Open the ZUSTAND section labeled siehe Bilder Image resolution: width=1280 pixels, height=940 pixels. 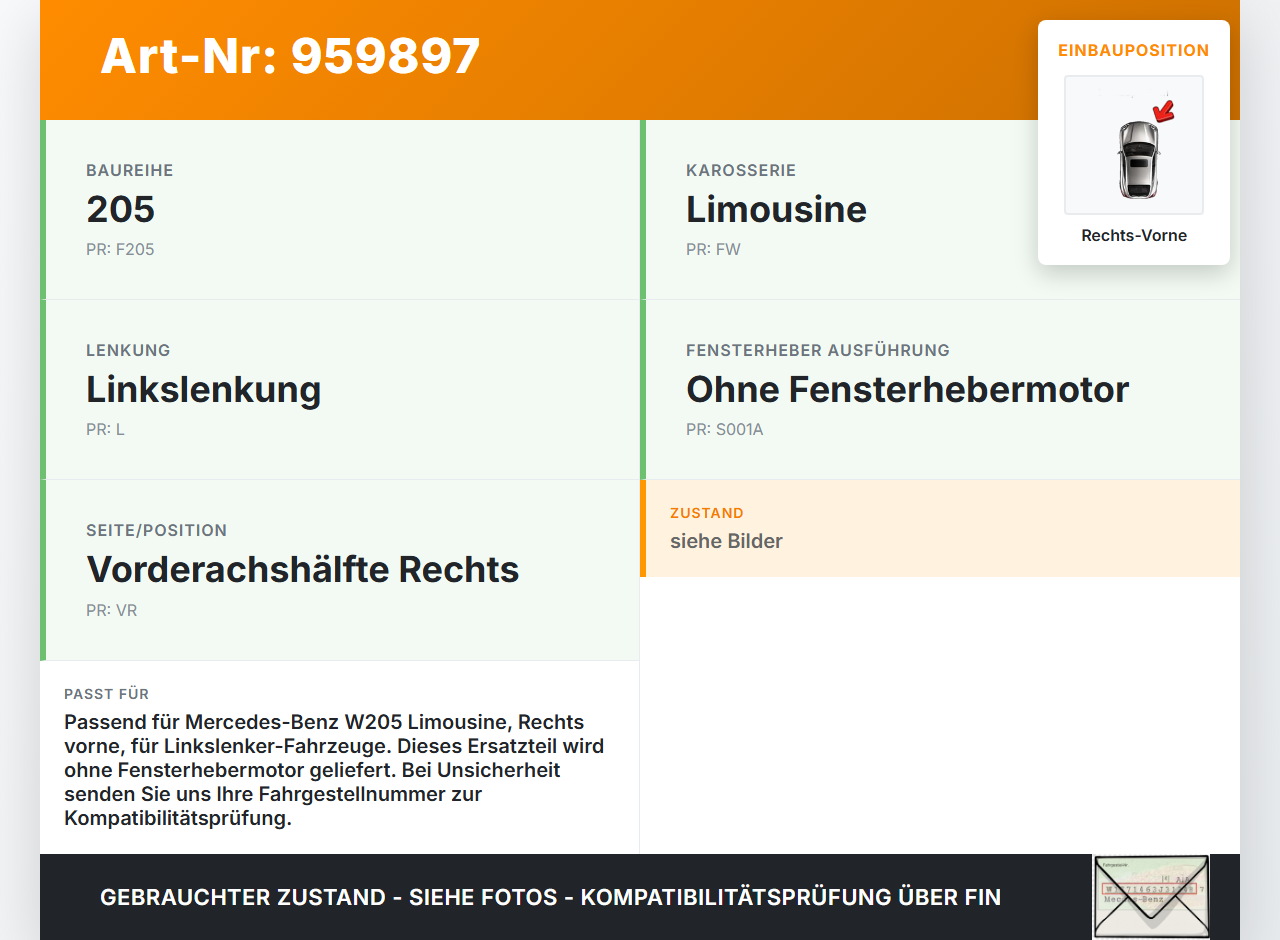pyautogui.click(x=726, y=541)
